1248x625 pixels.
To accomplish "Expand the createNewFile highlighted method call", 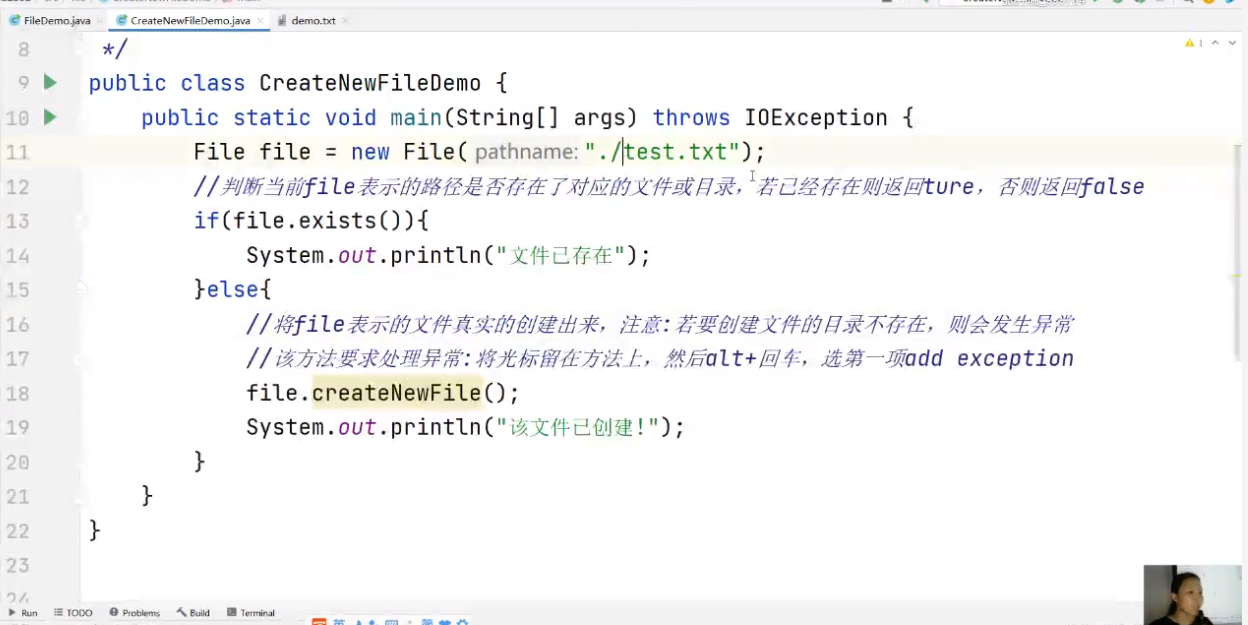I will [x=396, y=392].
